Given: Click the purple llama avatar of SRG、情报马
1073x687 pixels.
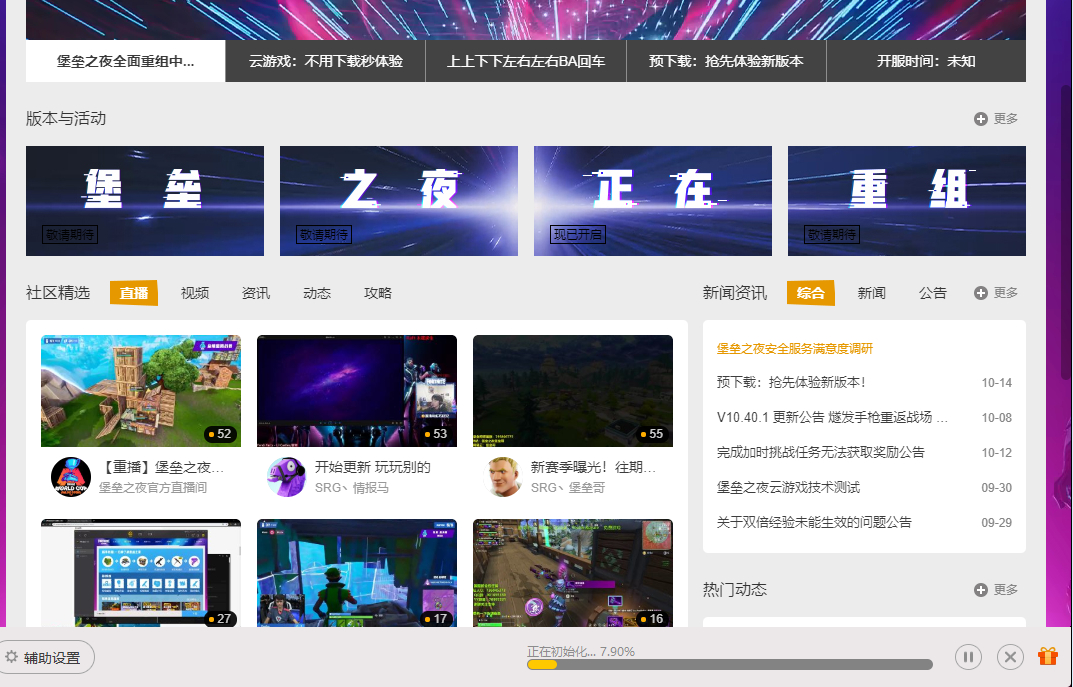Looking at the screenshot, I should pyautogui.click(x=287, y=477).
